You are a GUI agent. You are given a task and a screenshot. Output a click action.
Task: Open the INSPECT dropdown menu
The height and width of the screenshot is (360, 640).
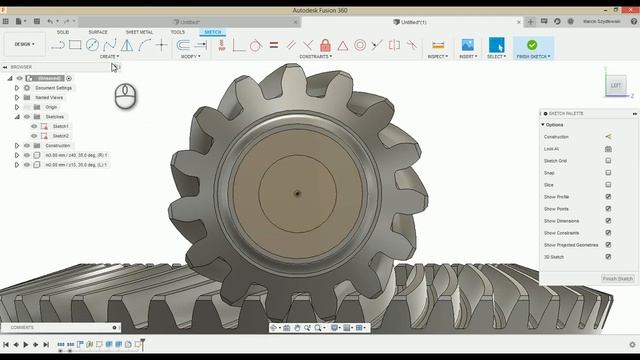click(438, 56)
